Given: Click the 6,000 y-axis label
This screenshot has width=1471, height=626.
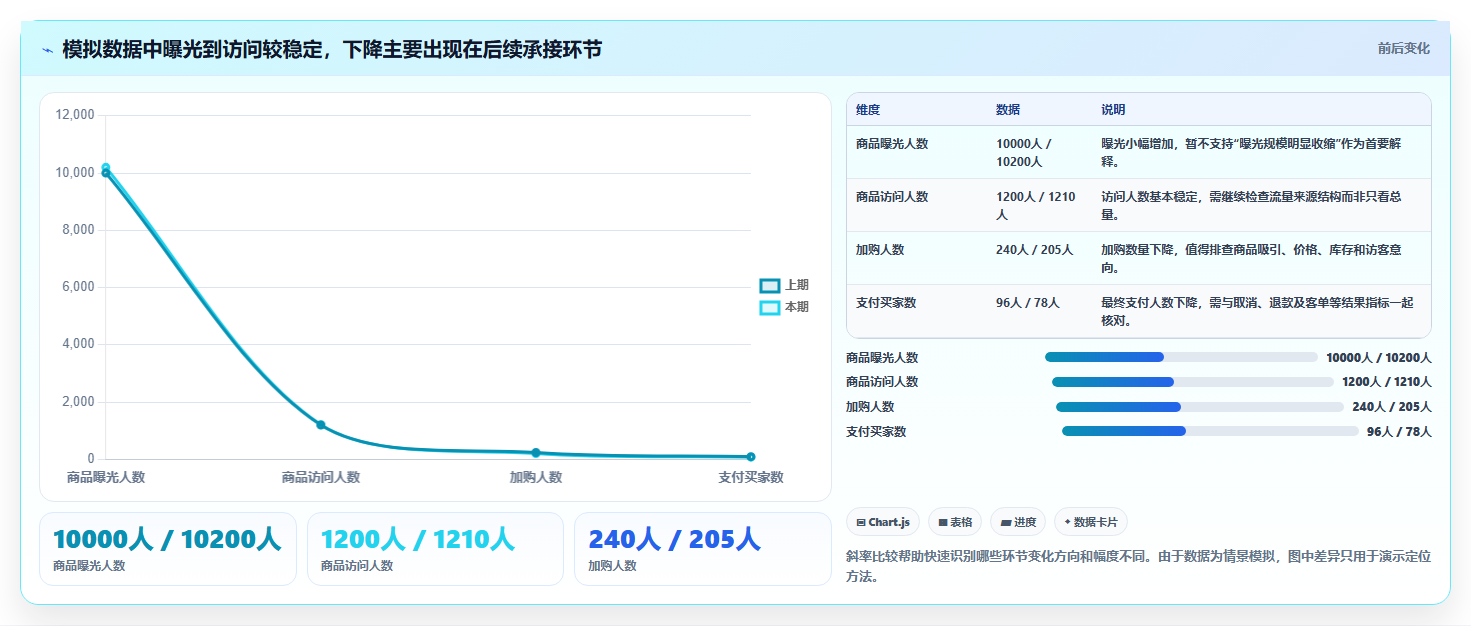Looking at the screenshot, I should pos(79,287).
